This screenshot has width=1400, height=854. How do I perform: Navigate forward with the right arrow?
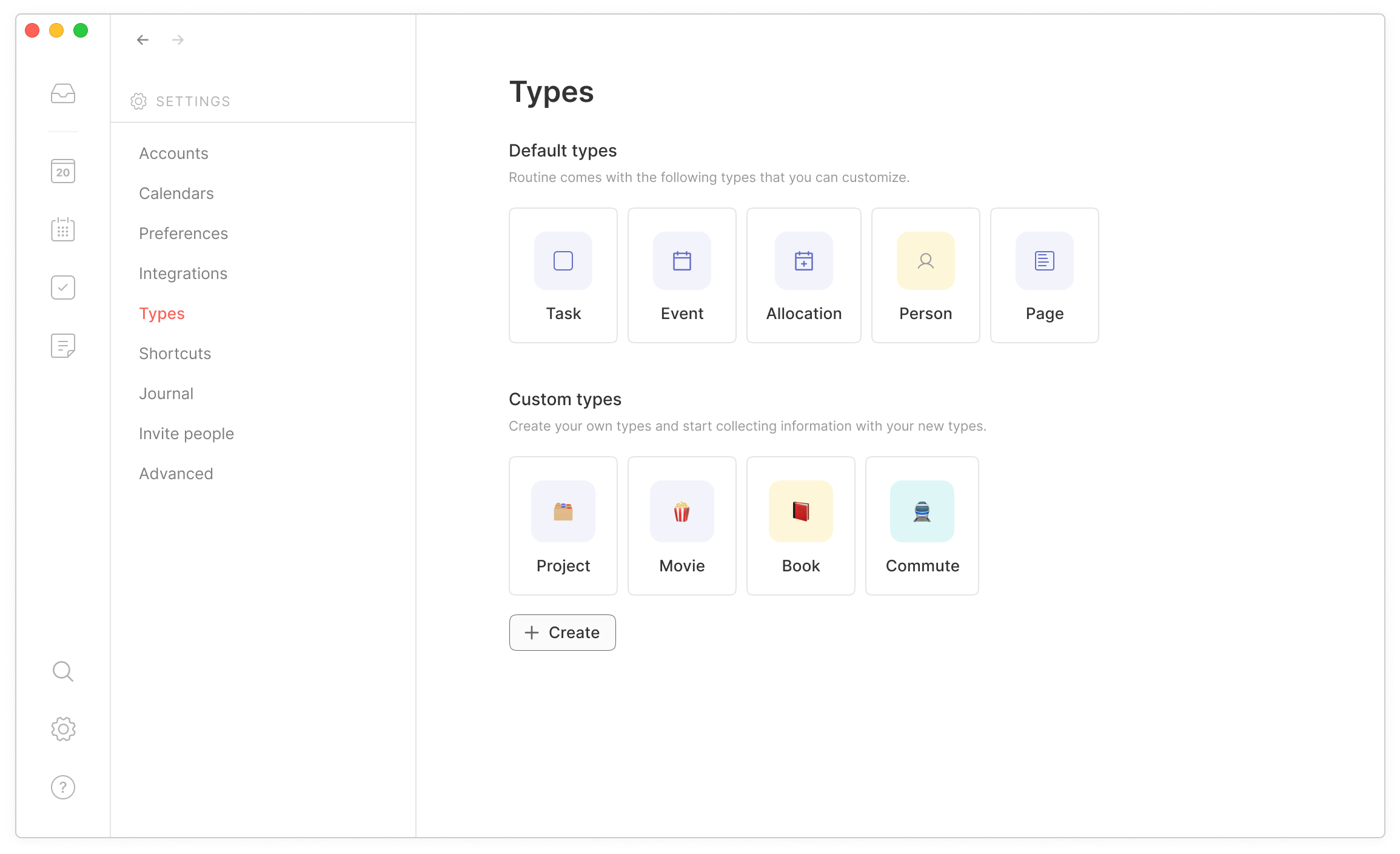[x=177, y=39]
